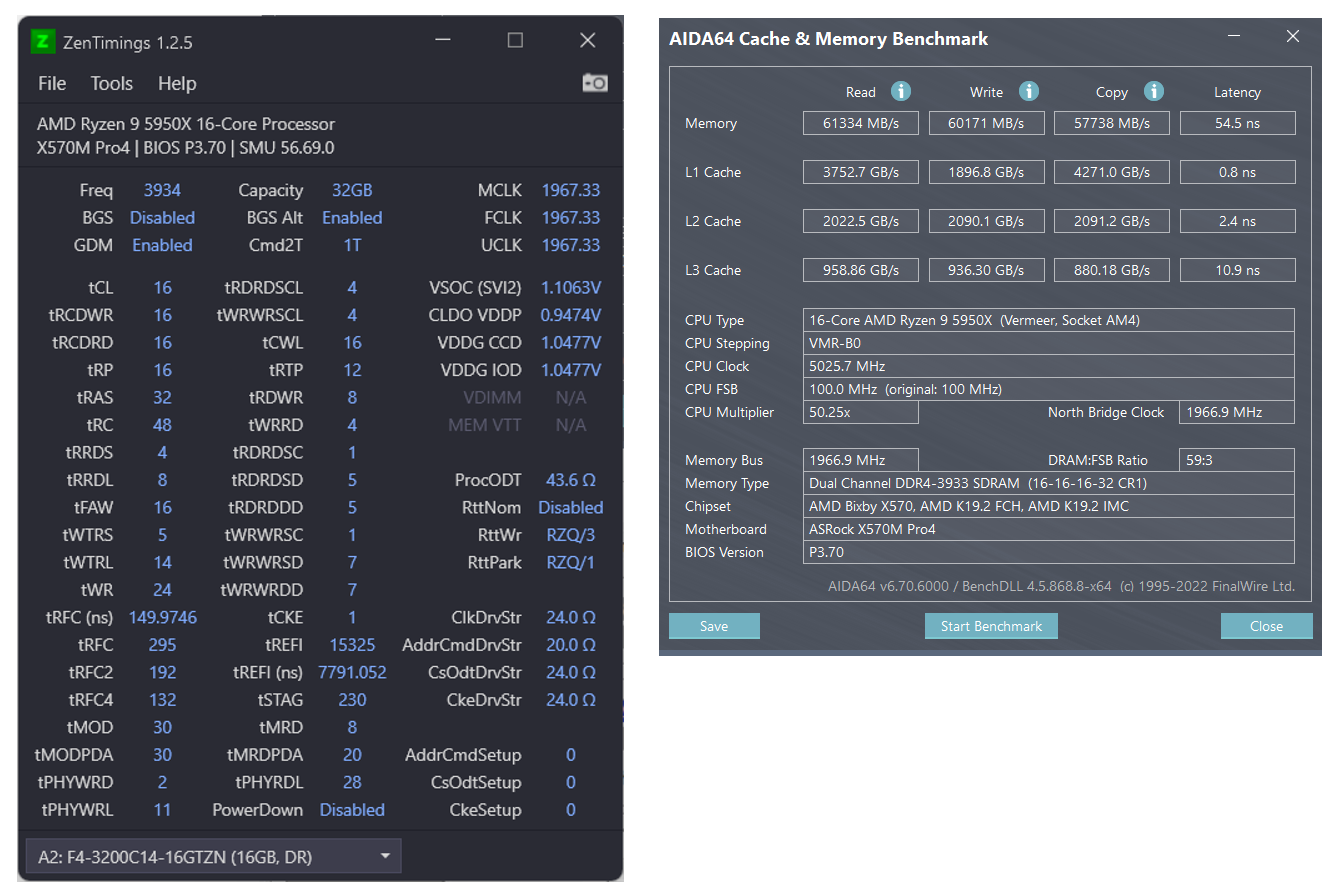This screenshot has width=1334, height=886.
Task: Click the Capacity value 32GB
Action: [352, 190]
